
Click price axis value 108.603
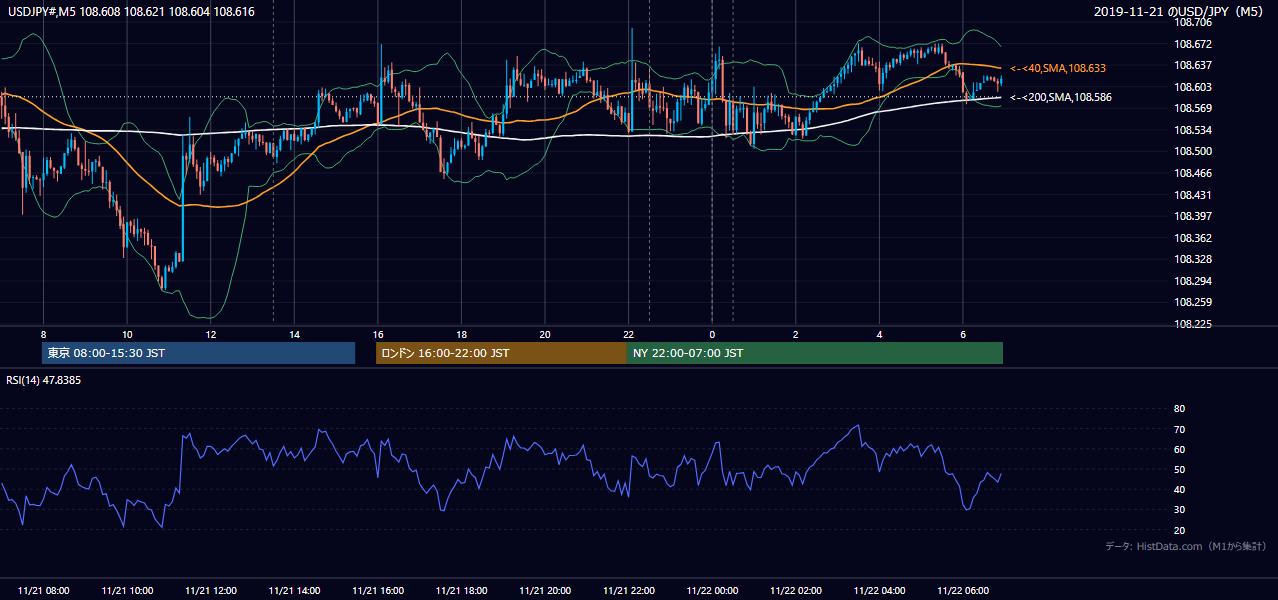[x=1192, y=87]
